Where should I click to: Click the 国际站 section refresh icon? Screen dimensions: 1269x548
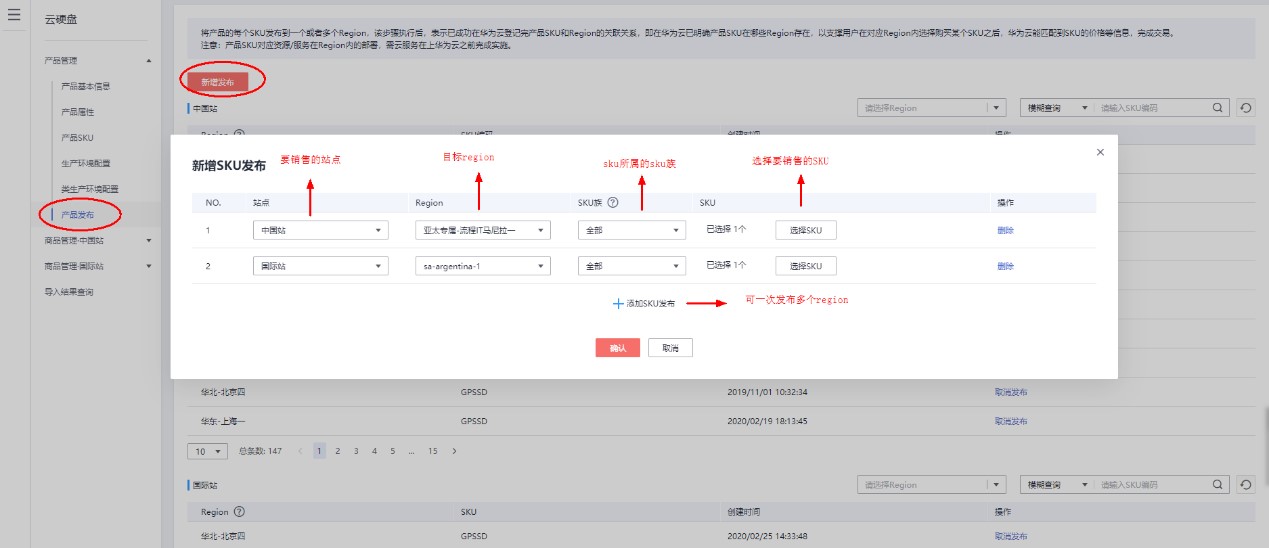pyautogui.click(x=1245, y=484)
